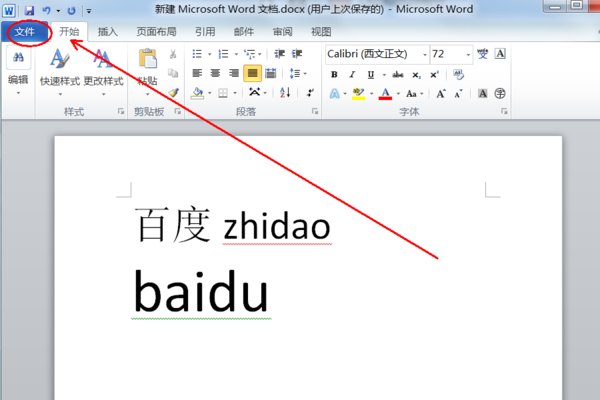Image resolution: width=600 pixels, height=400 pixels.
Task: Open the highlight color dropdown arrow
Action: tap(371, 93)
